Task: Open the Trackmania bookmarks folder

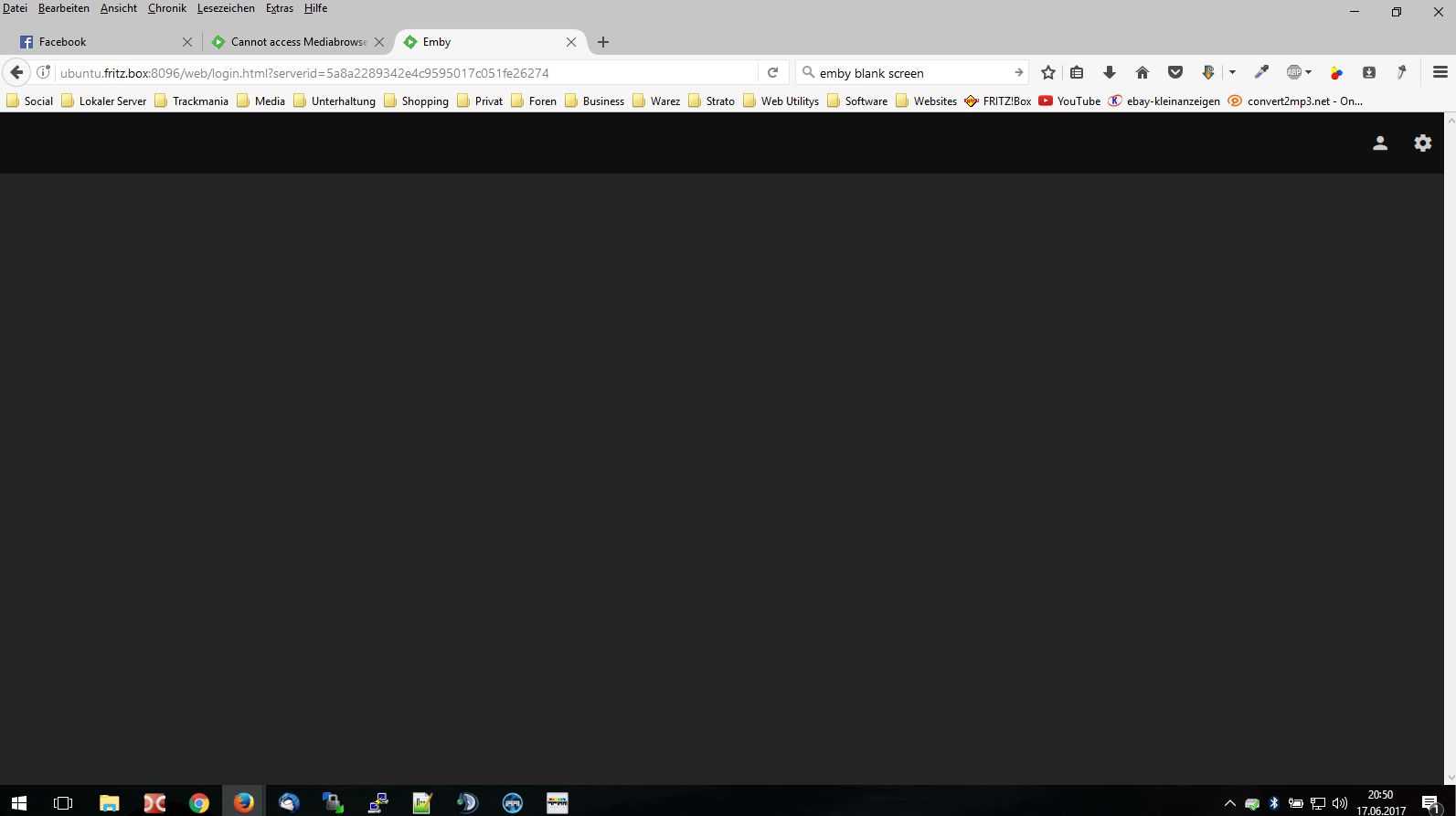Action: point(192,101)
